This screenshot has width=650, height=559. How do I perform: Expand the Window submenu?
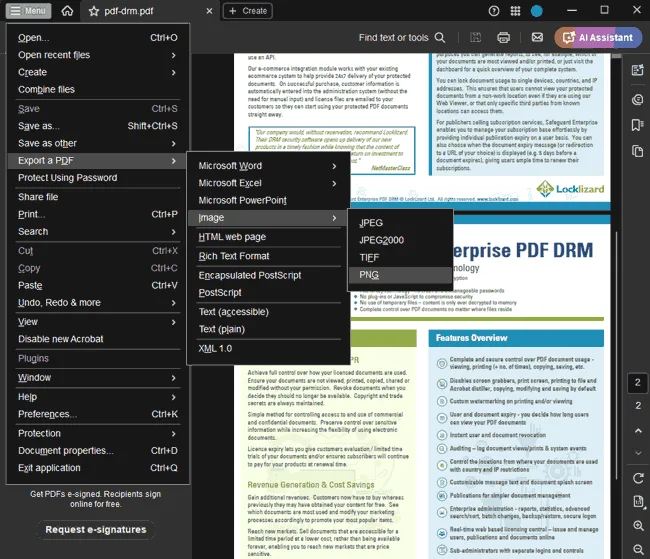98,378
